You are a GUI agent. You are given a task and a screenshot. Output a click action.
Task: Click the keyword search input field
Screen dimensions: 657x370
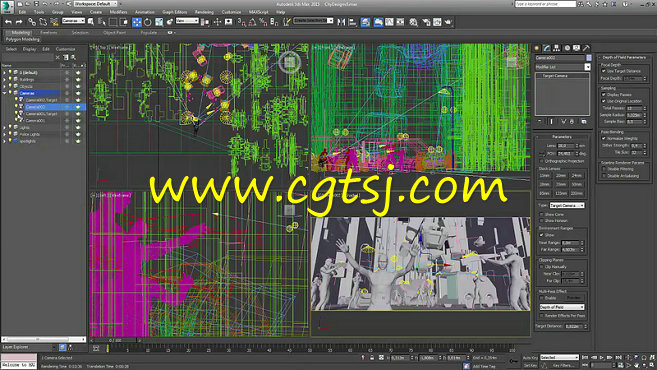(x=546, y=4)
